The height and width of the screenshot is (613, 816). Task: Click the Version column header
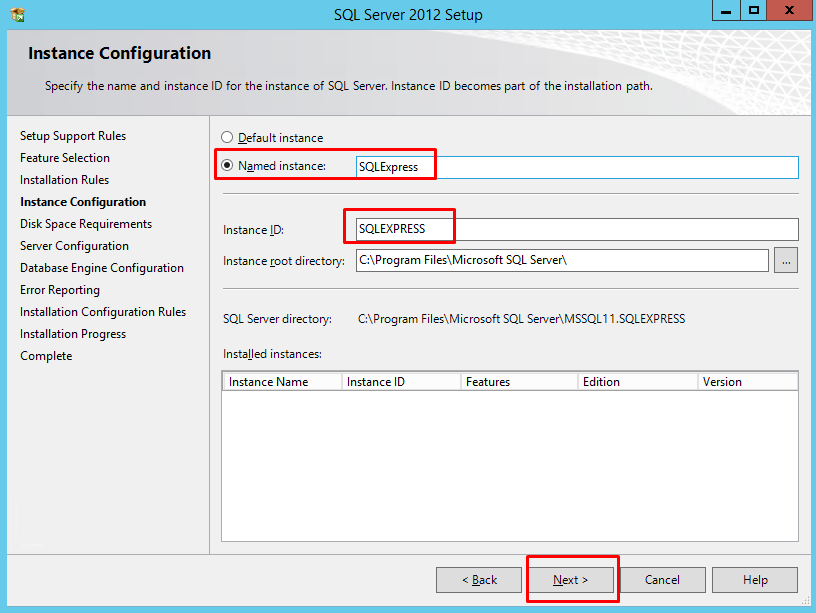pos(748,382)
